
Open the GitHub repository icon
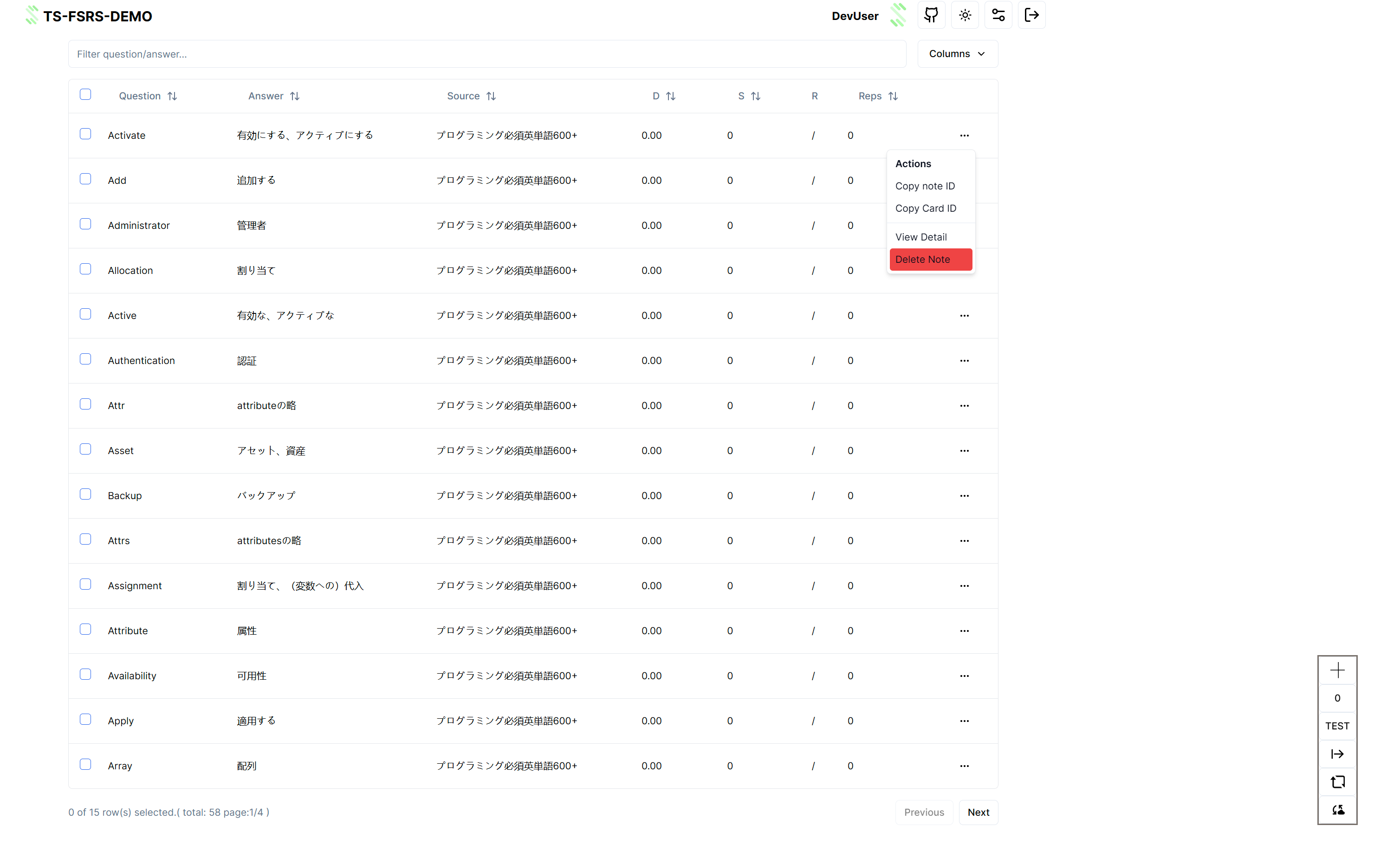(x=931, y=15)
